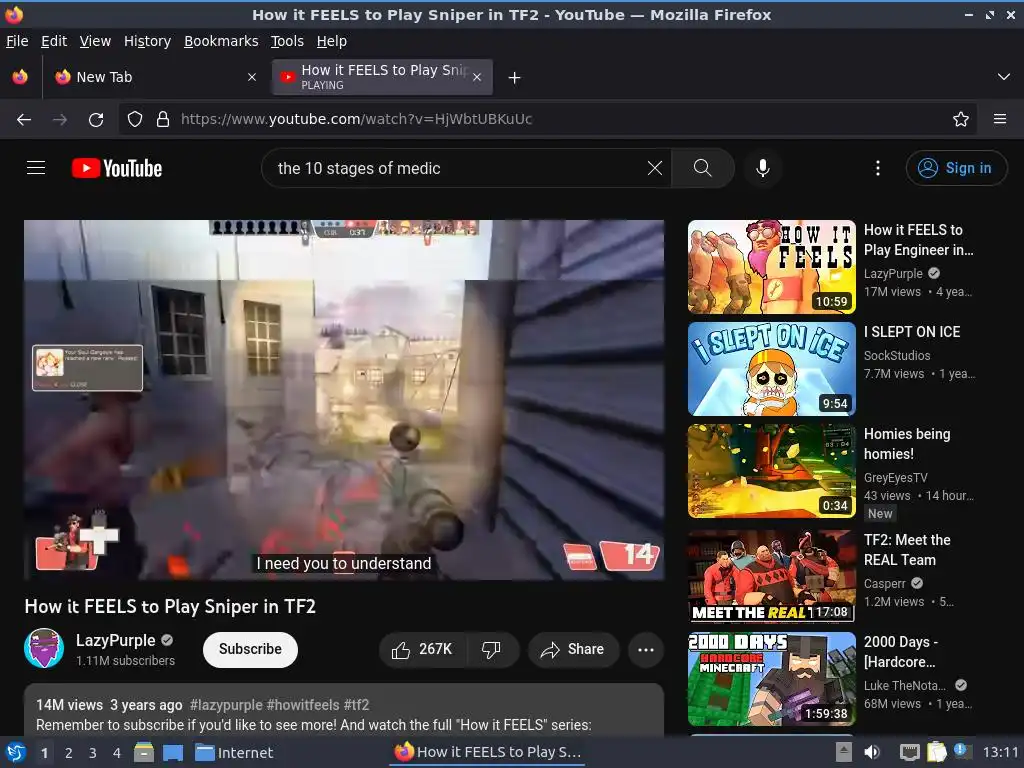Open the I SLEPT ON ICE thumbnail

[771, 369]
